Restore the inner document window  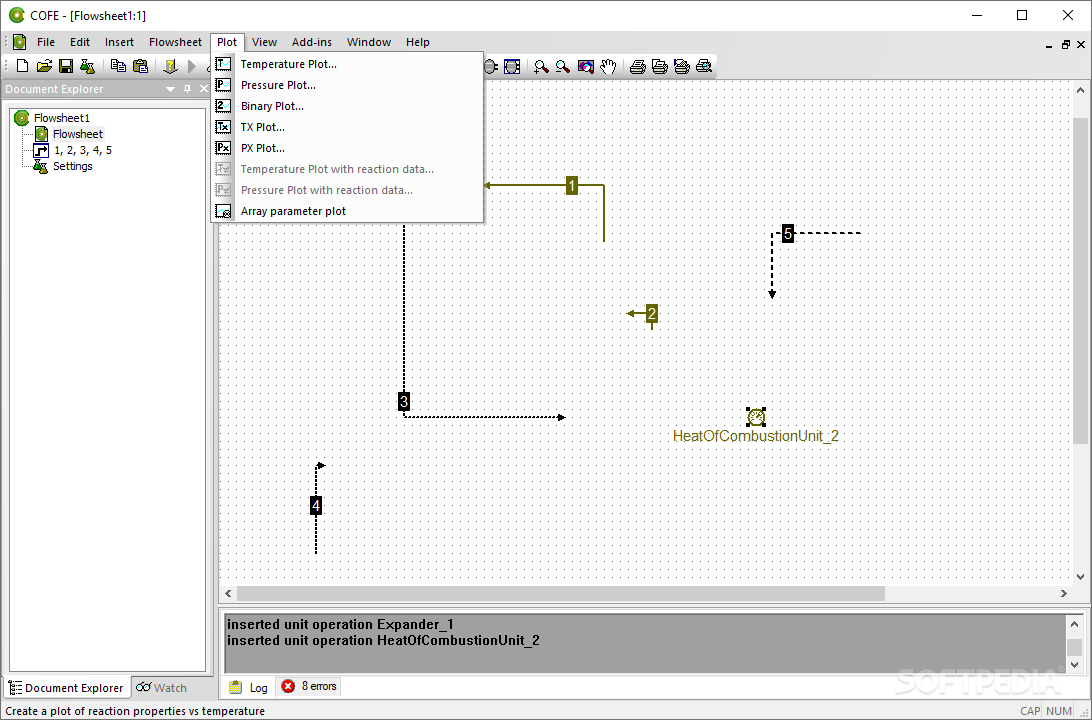pos(1066,45)
